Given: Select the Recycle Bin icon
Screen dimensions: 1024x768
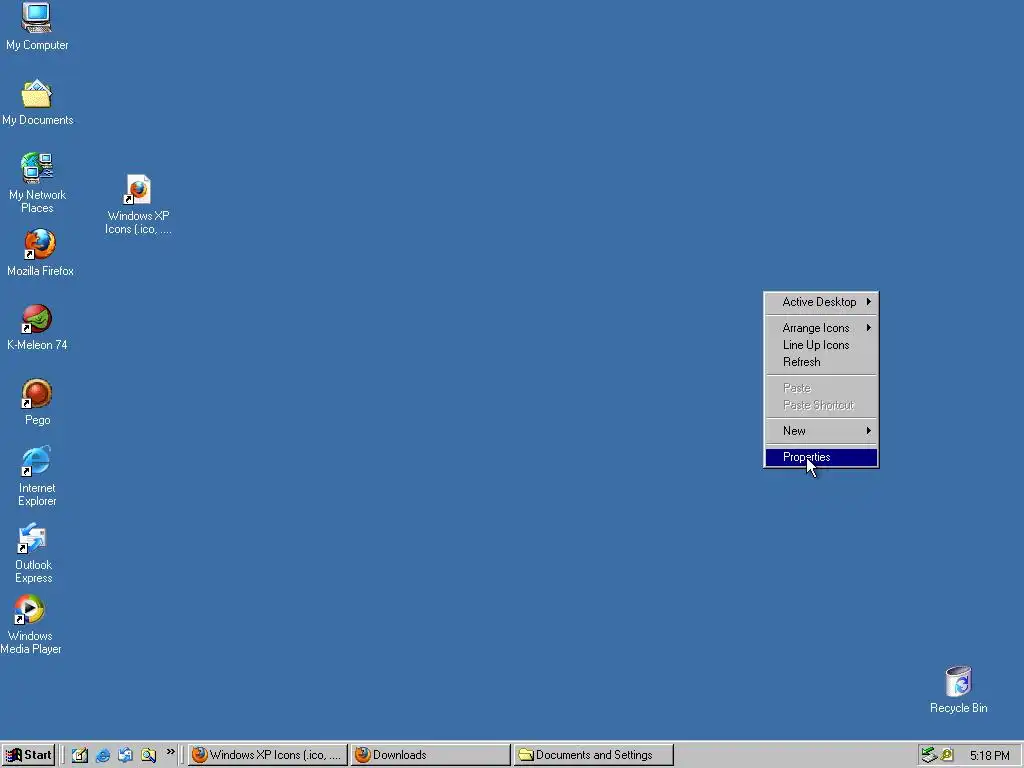Looking at the screenshot, I should coord(958,690).
